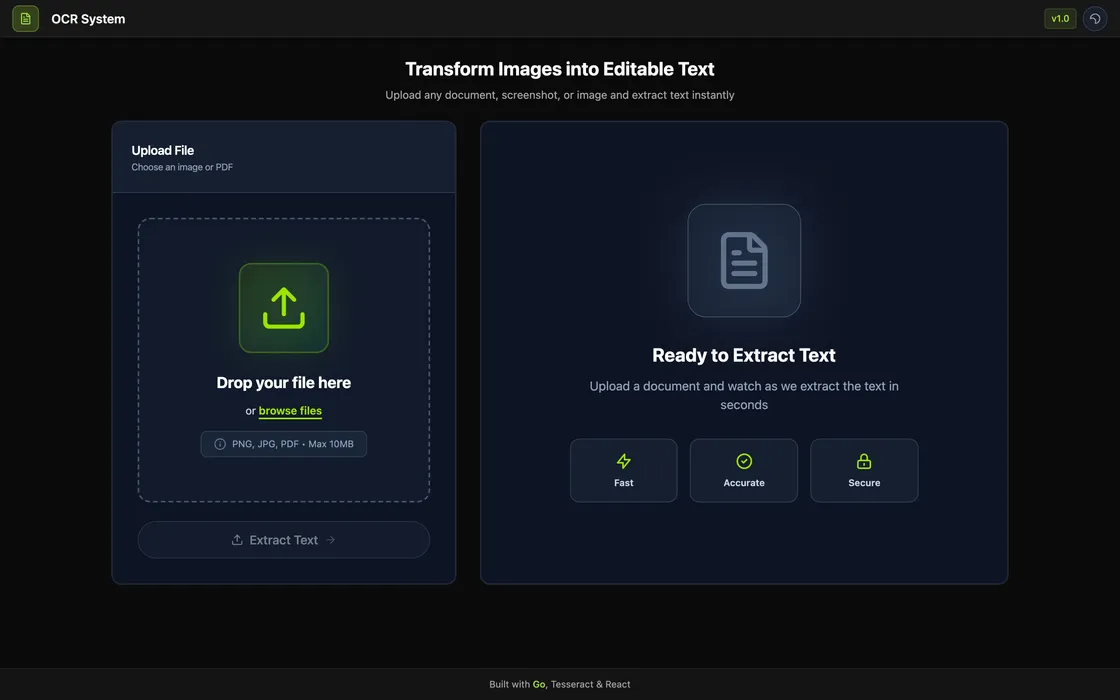Click the v1.0 version badge

[1060, 19]
